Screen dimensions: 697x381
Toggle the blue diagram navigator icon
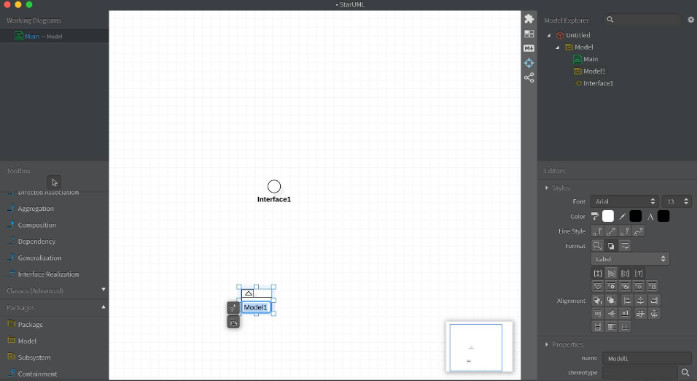[529, 63]
